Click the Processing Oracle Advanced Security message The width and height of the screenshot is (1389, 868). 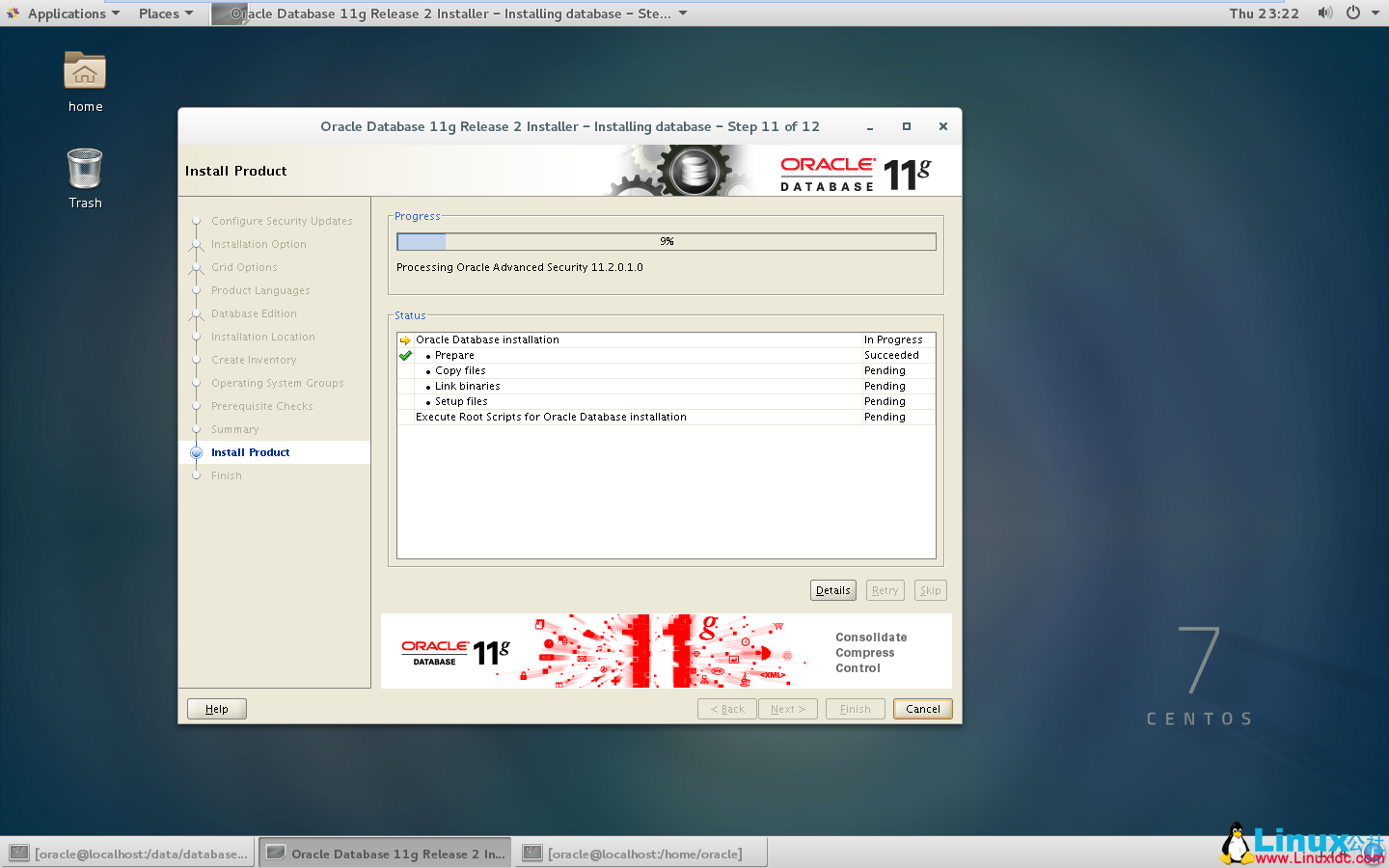point(520,267)
